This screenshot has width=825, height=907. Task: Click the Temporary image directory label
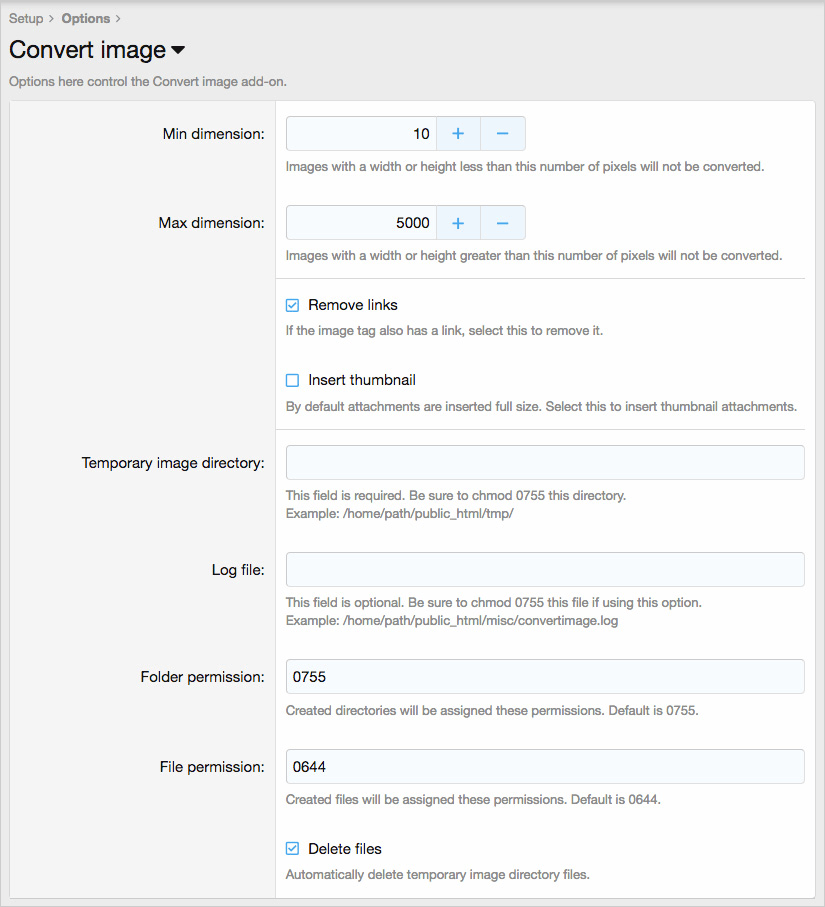coord(173,463)
